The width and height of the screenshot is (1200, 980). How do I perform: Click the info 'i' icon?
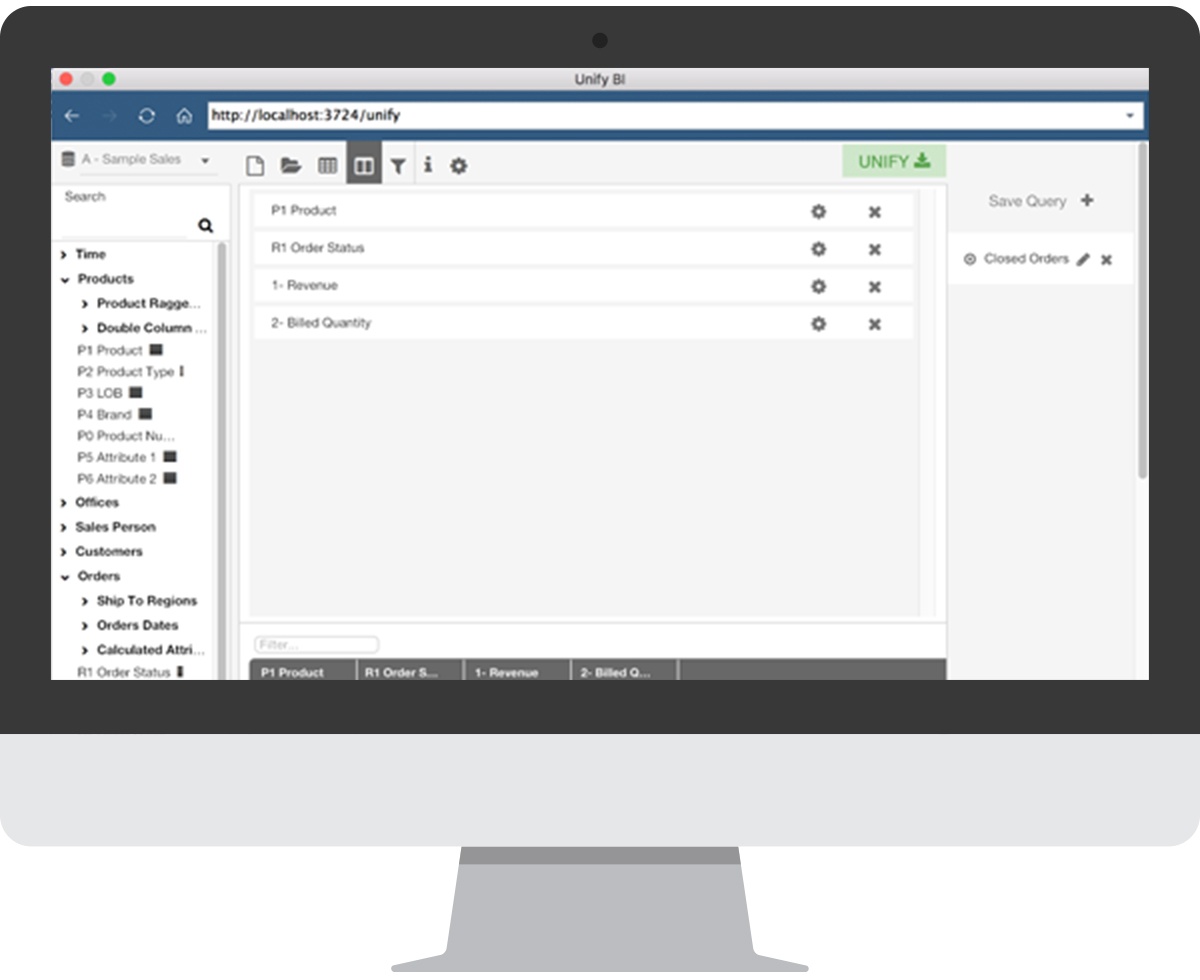click(428, 165)
